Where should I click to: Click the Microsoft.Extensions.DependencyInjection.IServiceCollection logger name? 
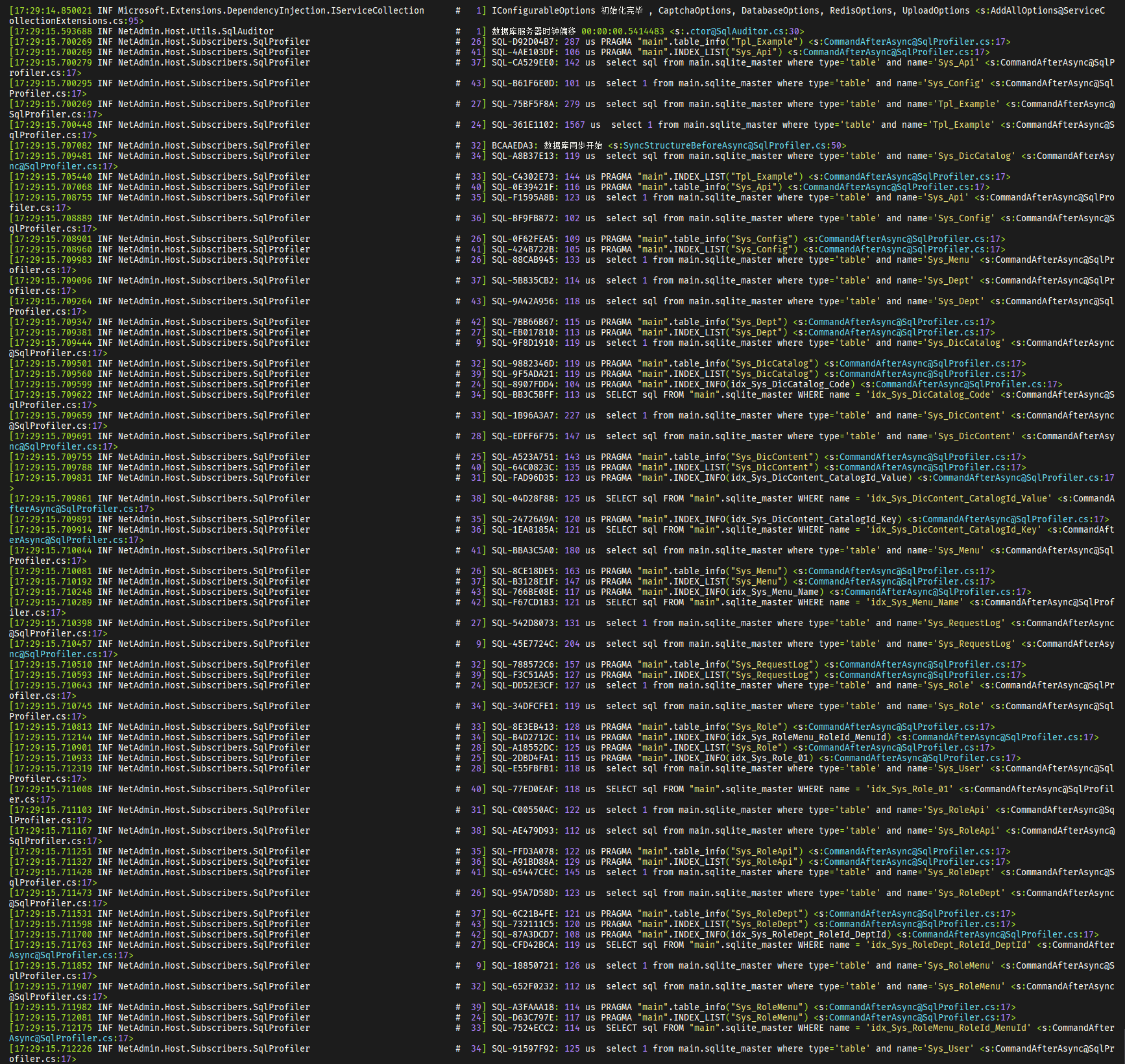(271, 10)
